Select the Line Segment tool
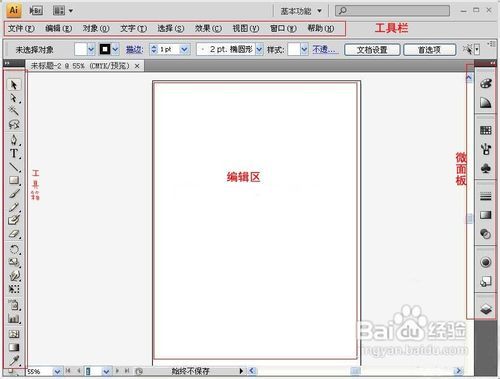The image size is (500, 379). pyautogui.click(x=14, y=167)
